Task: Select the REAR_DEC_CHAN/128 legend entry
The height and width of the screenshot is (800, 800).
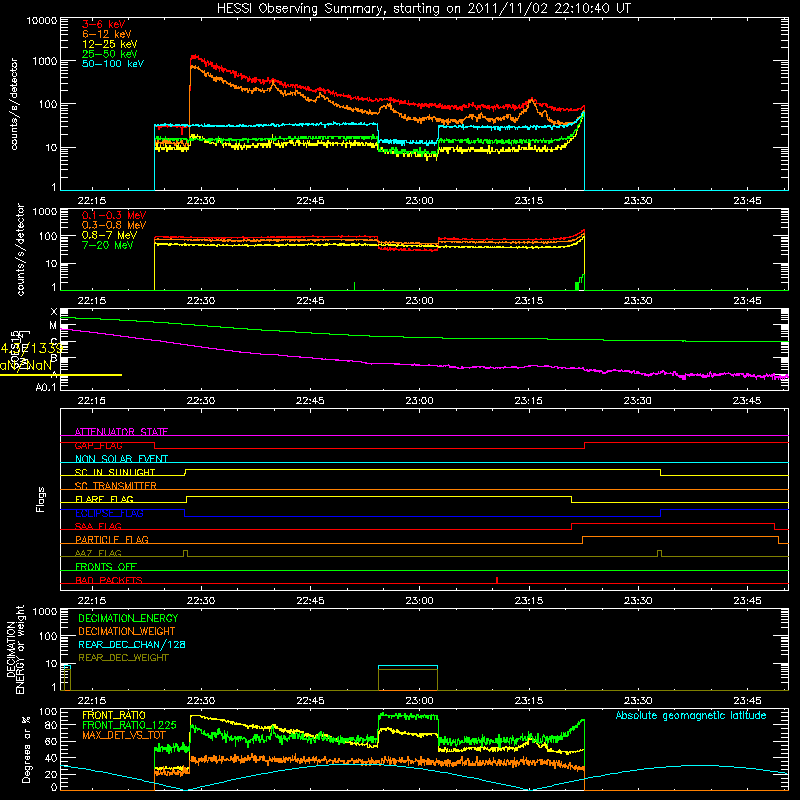Action: coord(132,644)
